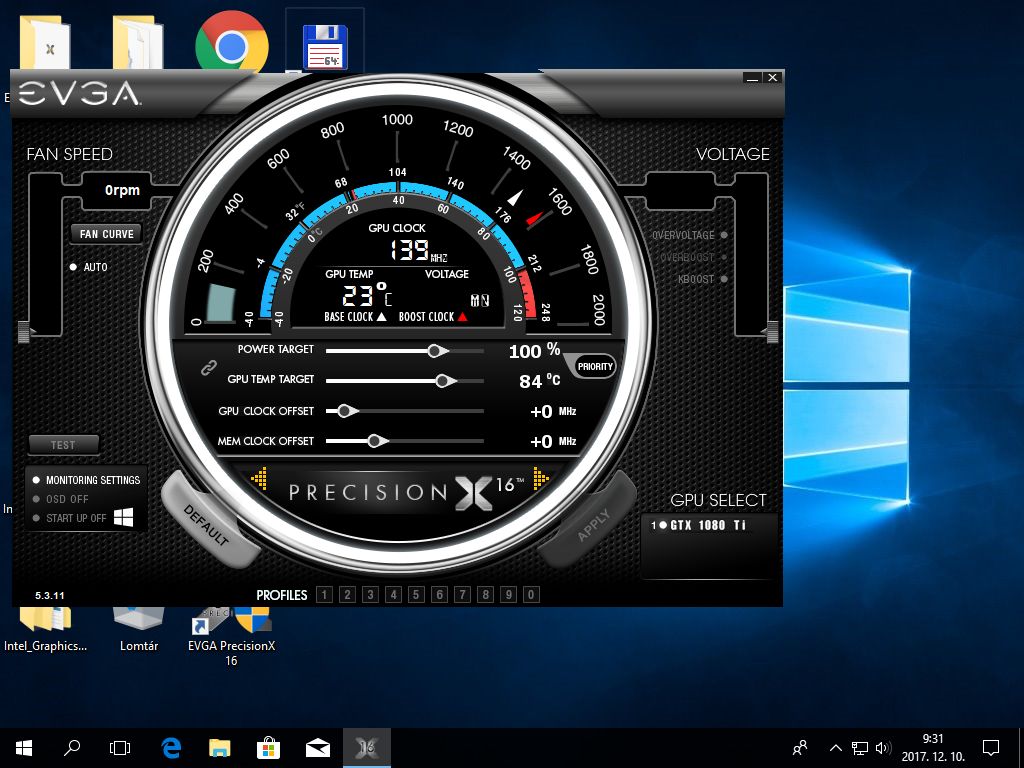Open the floppy disk 64 desktop icon
This screenshot has width=1024, height=768.
(325, 47)
